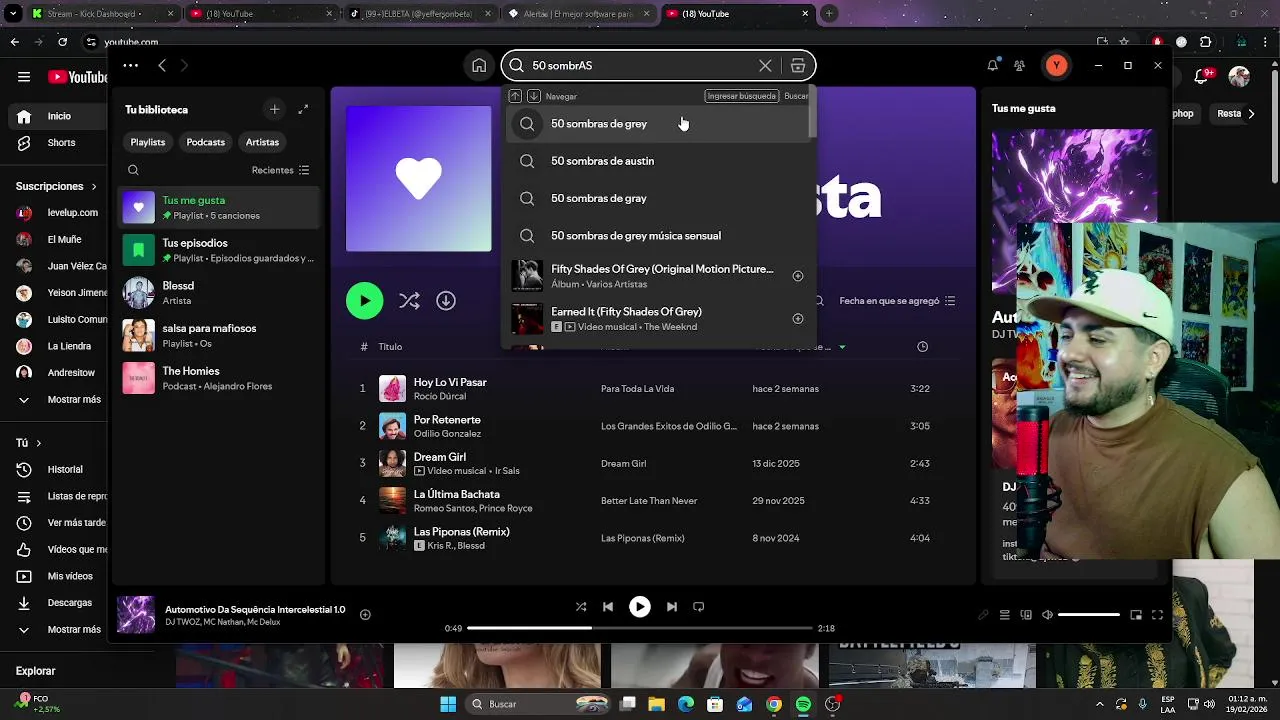Add current song to Liked Songs
1280x720 pixels.
365,615
